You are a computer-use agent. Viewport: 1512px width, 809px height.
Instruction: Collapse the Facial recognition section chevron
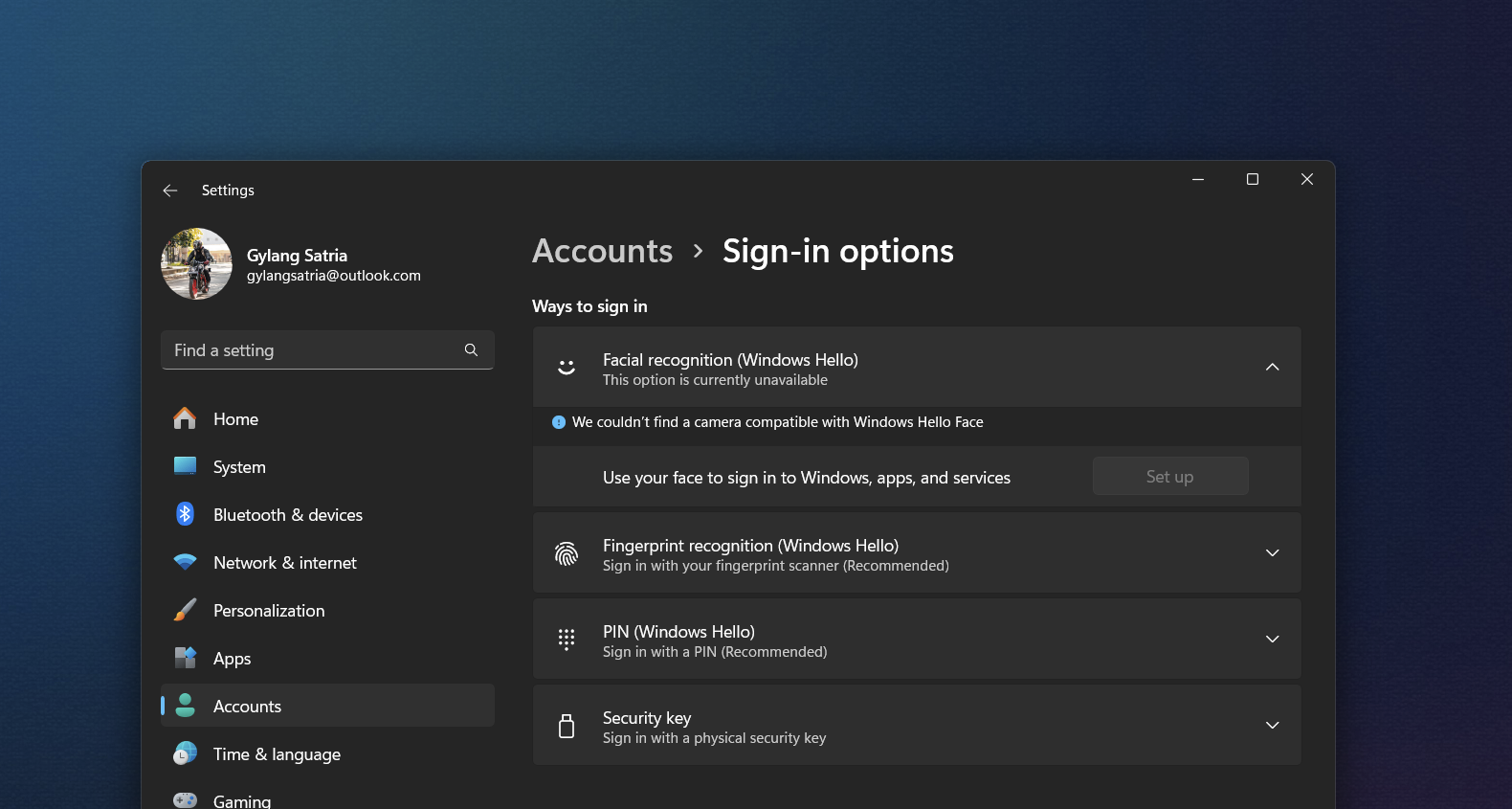point(1272,368)
